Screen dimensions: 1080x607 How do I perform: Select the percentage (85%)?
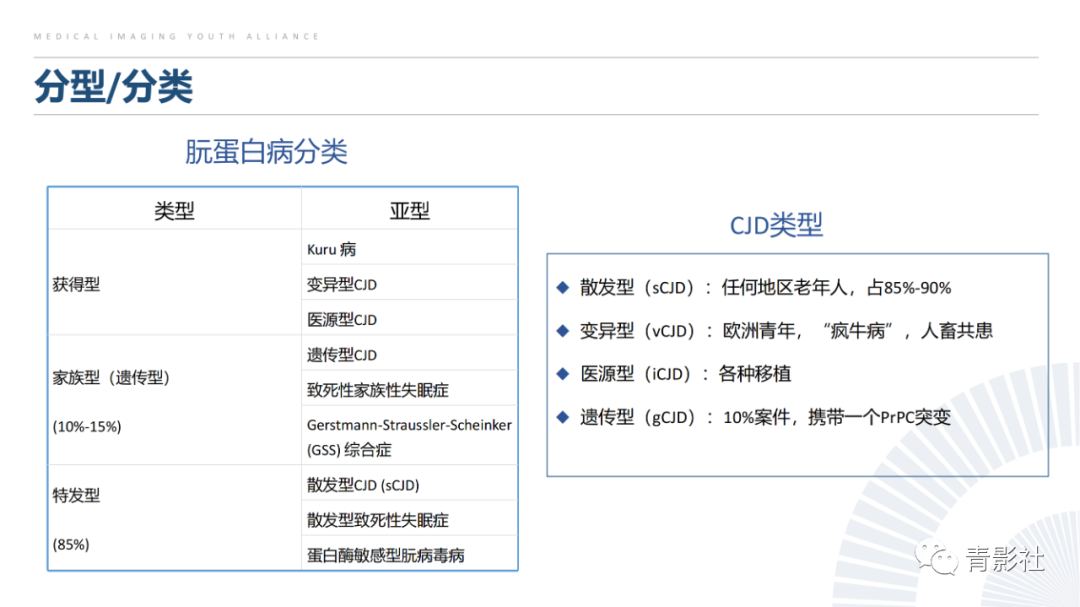click(71, 544)
